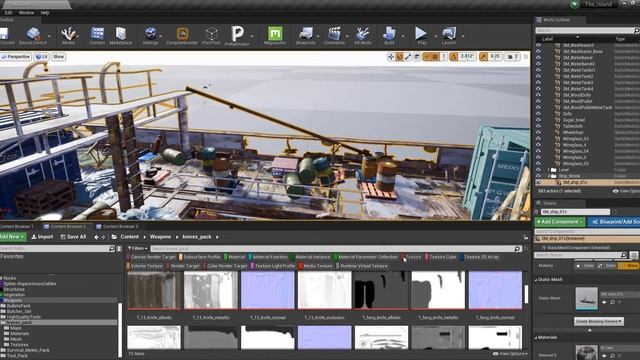This screenshot has width=640, height=360.
Task: Toggle the Texture filter chip
Action: coord(411,257)
